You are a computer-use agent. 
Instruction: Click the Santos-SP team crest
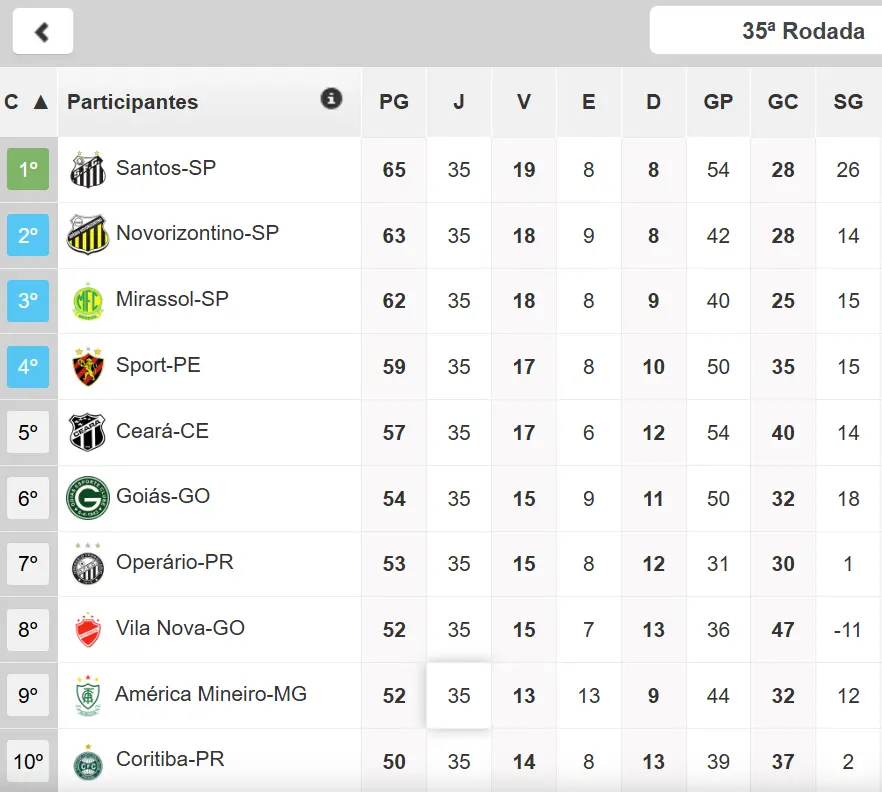(x=88, y=169)
